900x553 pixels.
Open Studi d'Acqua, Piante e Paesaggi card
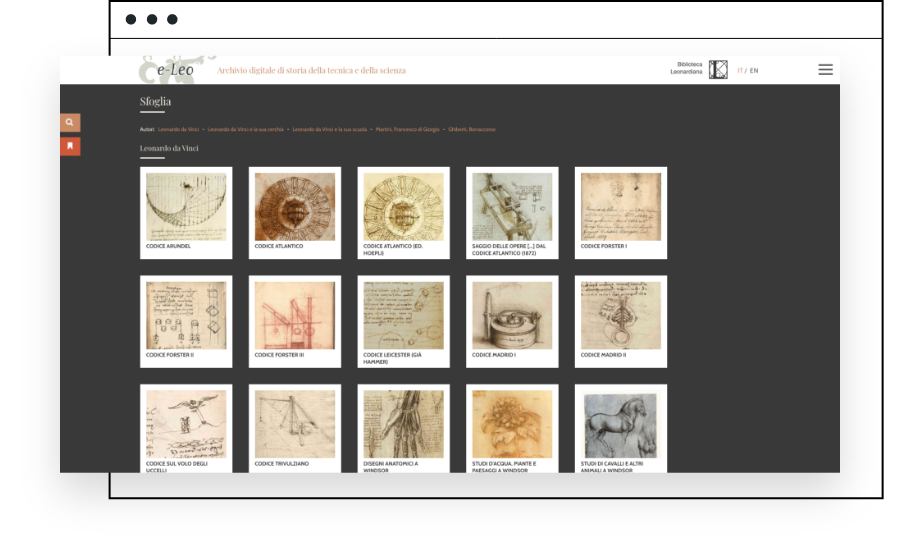(512, 428)
